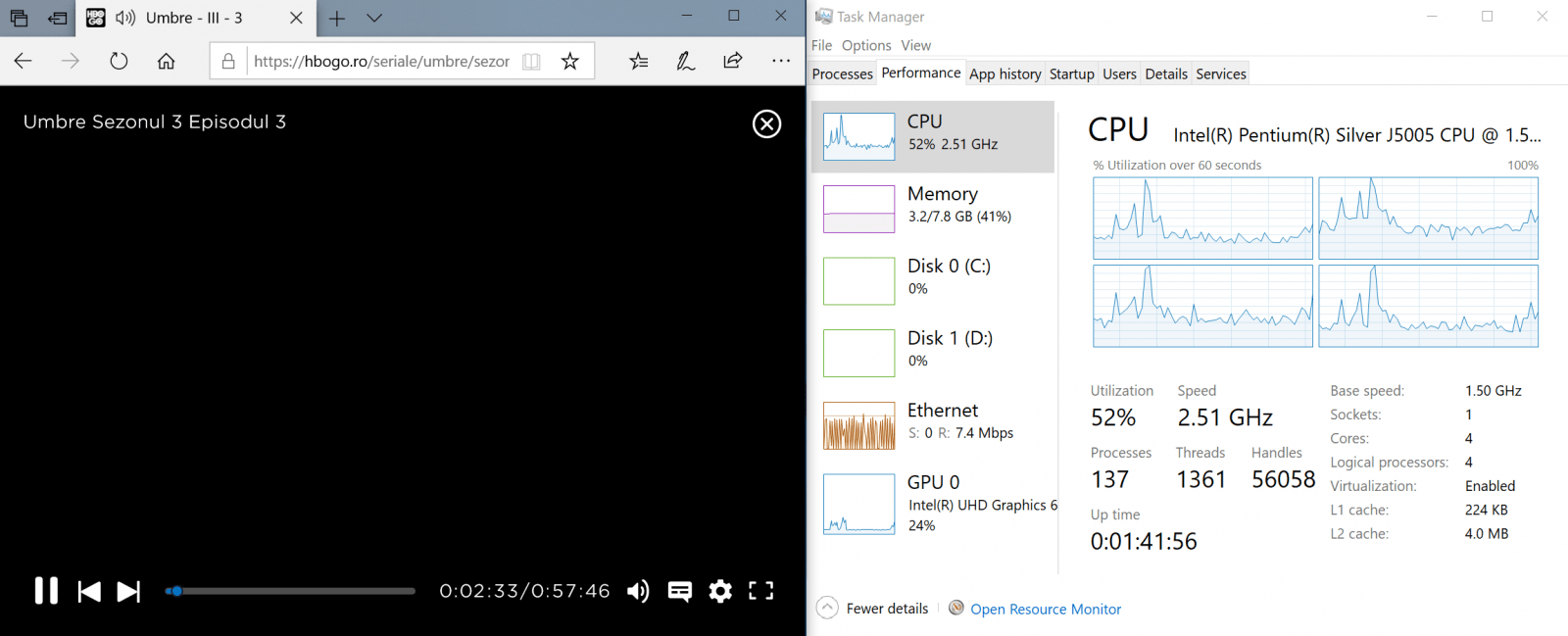Enter fullscreen video mode
Screen dimensions: 1568x636
pos(761,591)
